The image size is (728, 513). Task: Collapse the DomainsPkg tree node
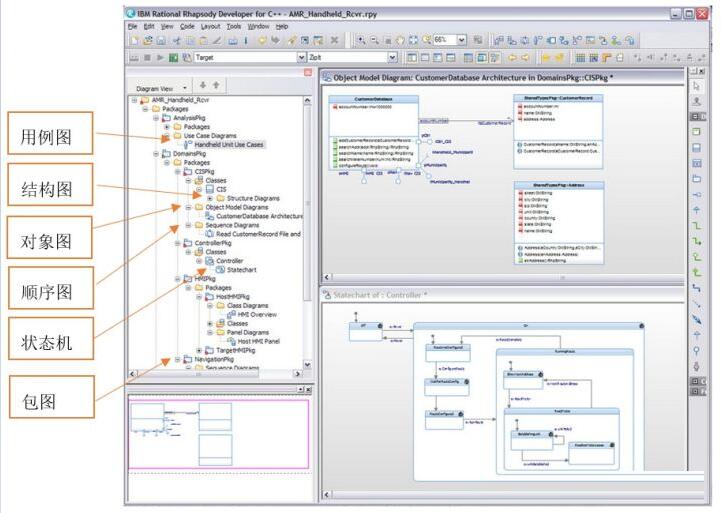pos(156,154)
